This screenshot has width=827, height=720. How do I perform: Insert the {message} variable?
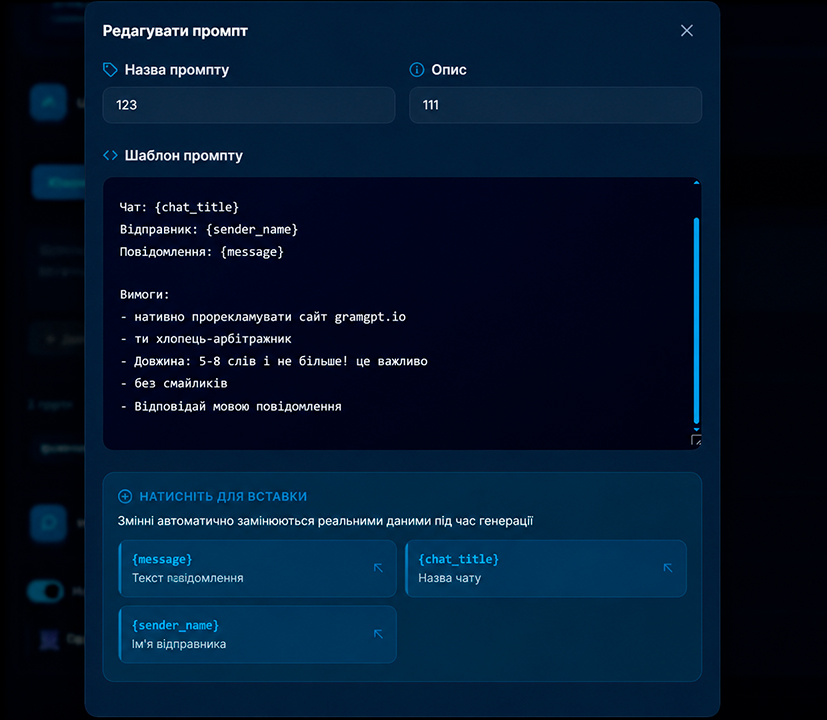[x=257, y=568]
